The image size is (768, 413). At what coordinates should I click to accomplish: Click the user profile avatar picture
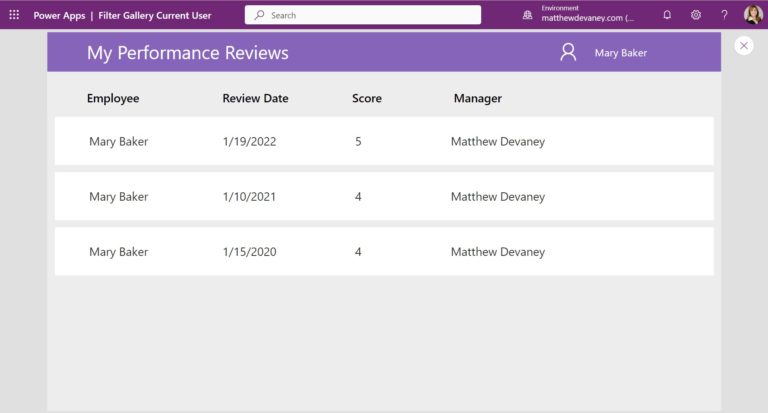pos(752,15)
